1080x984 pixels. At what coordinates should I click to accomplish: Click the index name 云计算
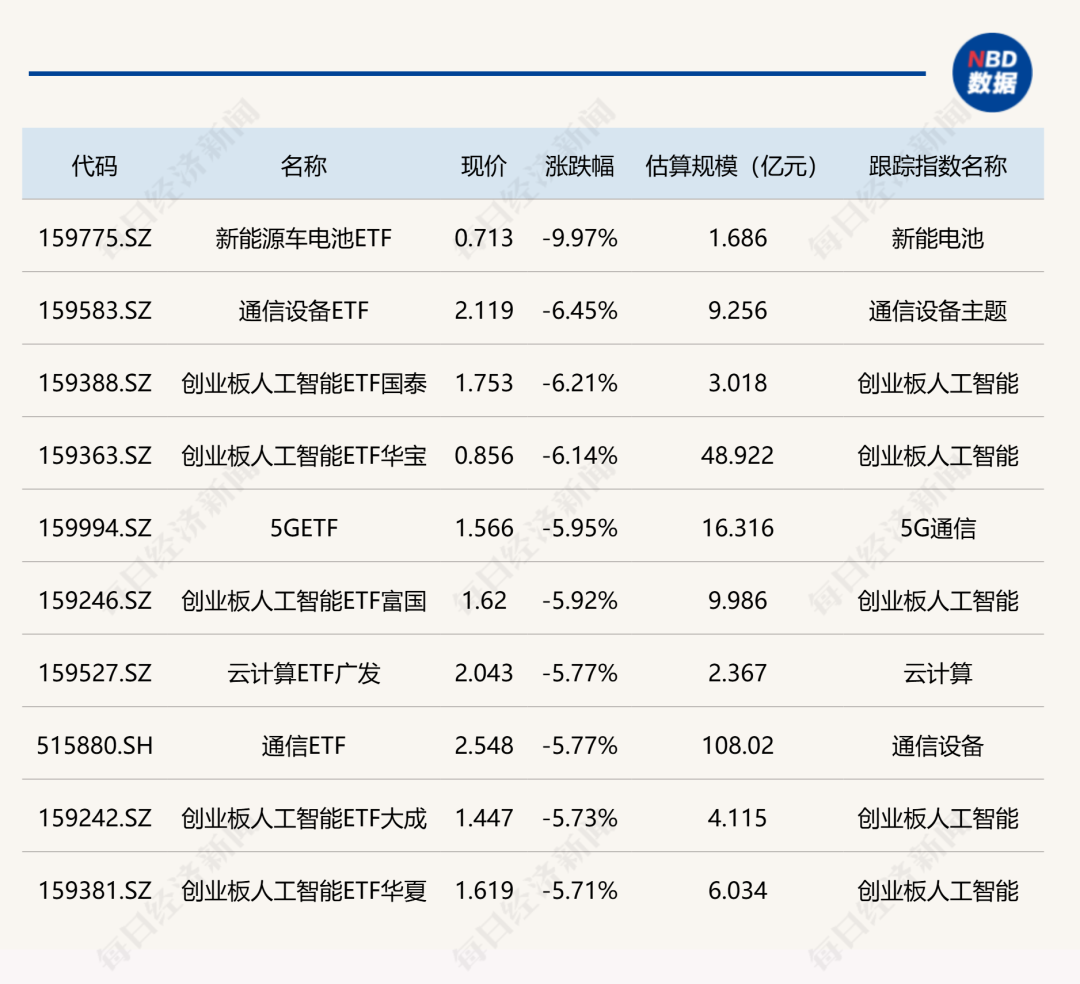point(937,673)
